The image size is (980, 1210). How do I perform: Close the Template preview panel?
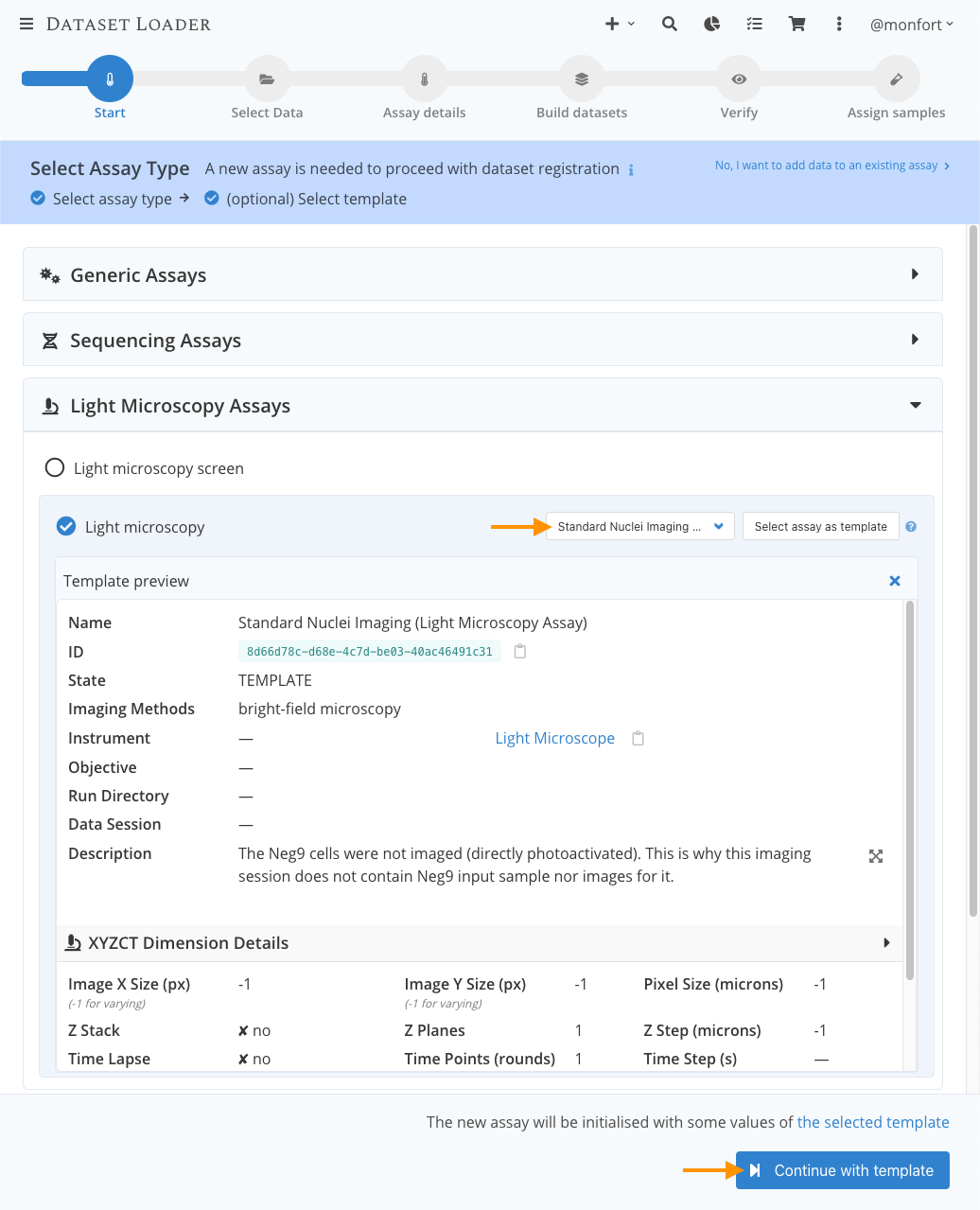click(895, 581)
